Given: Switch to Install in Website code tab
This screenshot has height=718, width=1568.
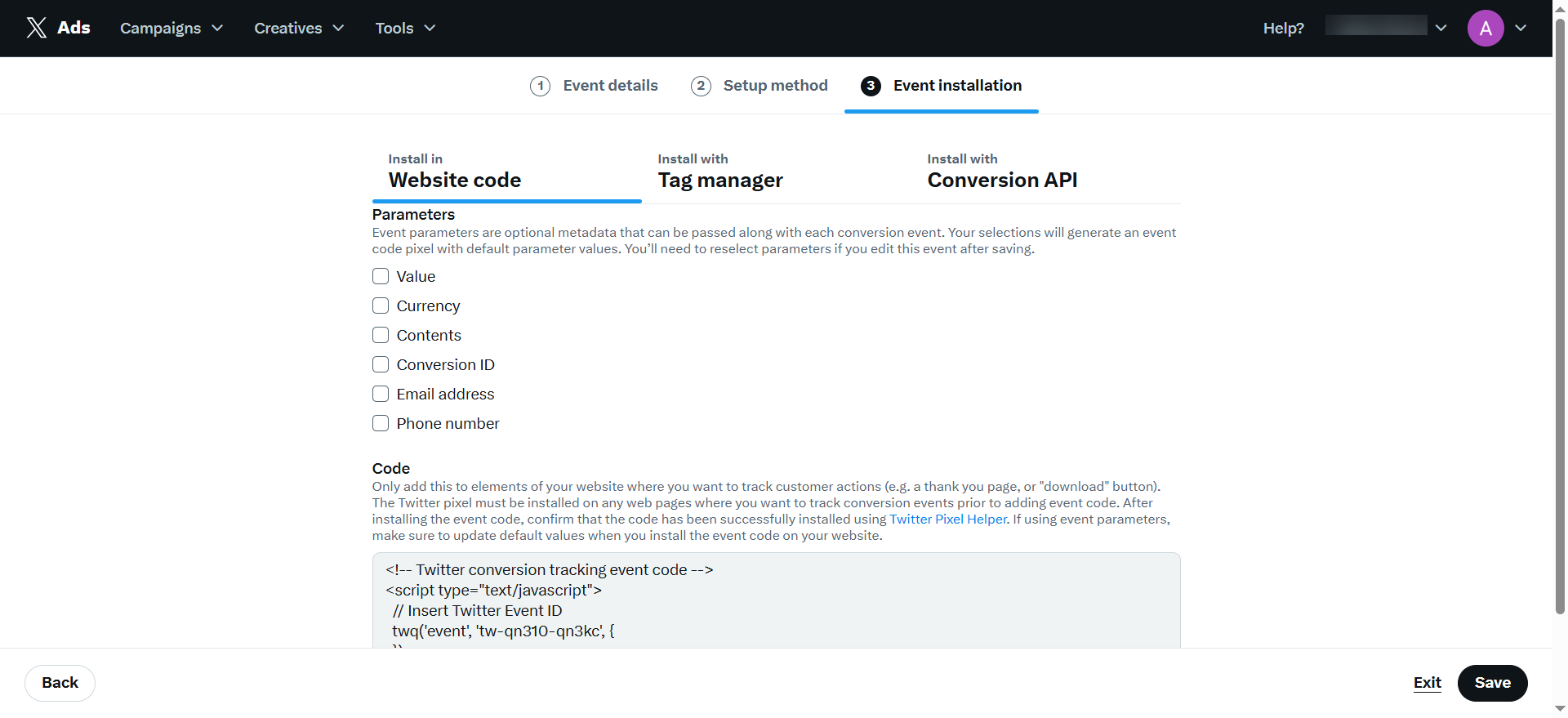Looking at the screenshot, I should click(506, 172).
